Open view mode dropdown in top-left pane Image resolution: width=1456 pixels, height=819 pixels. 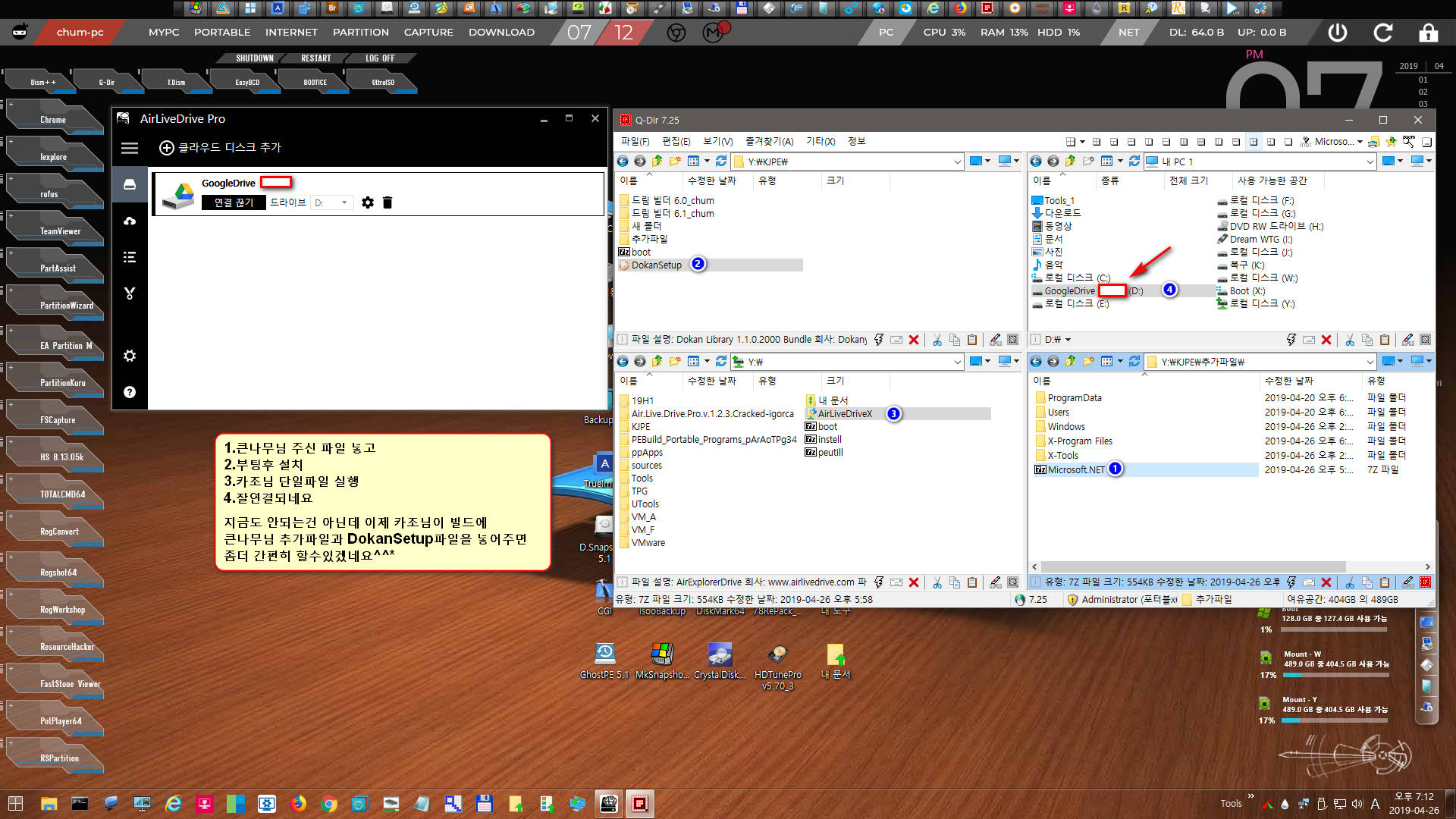[707, 162]
